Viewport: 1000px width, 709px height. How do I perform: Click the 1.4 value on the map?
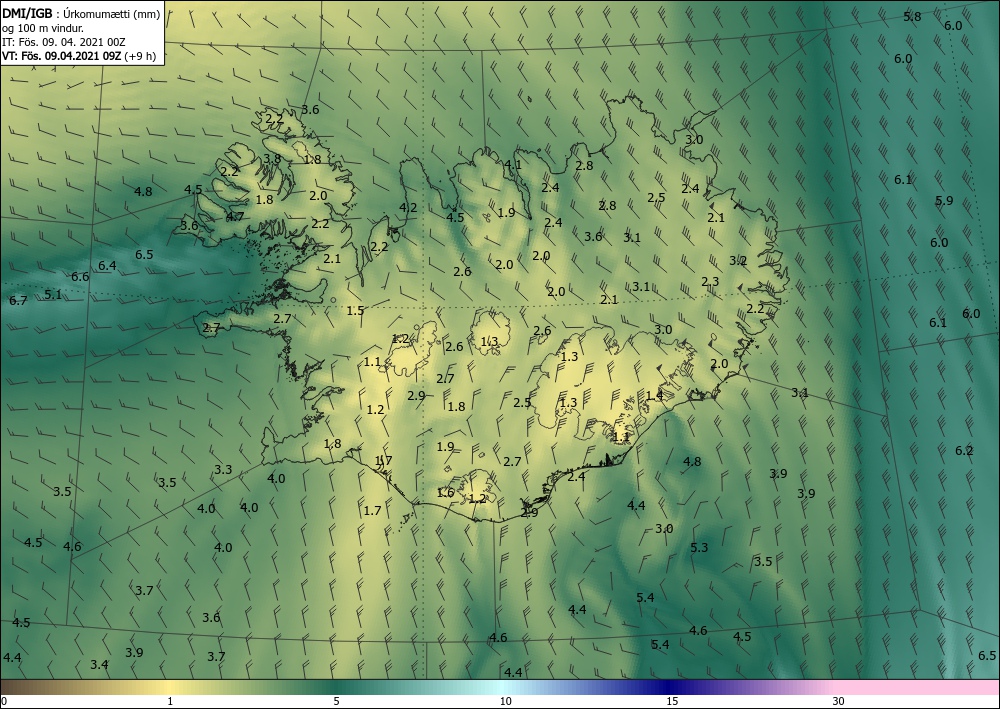pyautogui.click(x=654, y=396)
